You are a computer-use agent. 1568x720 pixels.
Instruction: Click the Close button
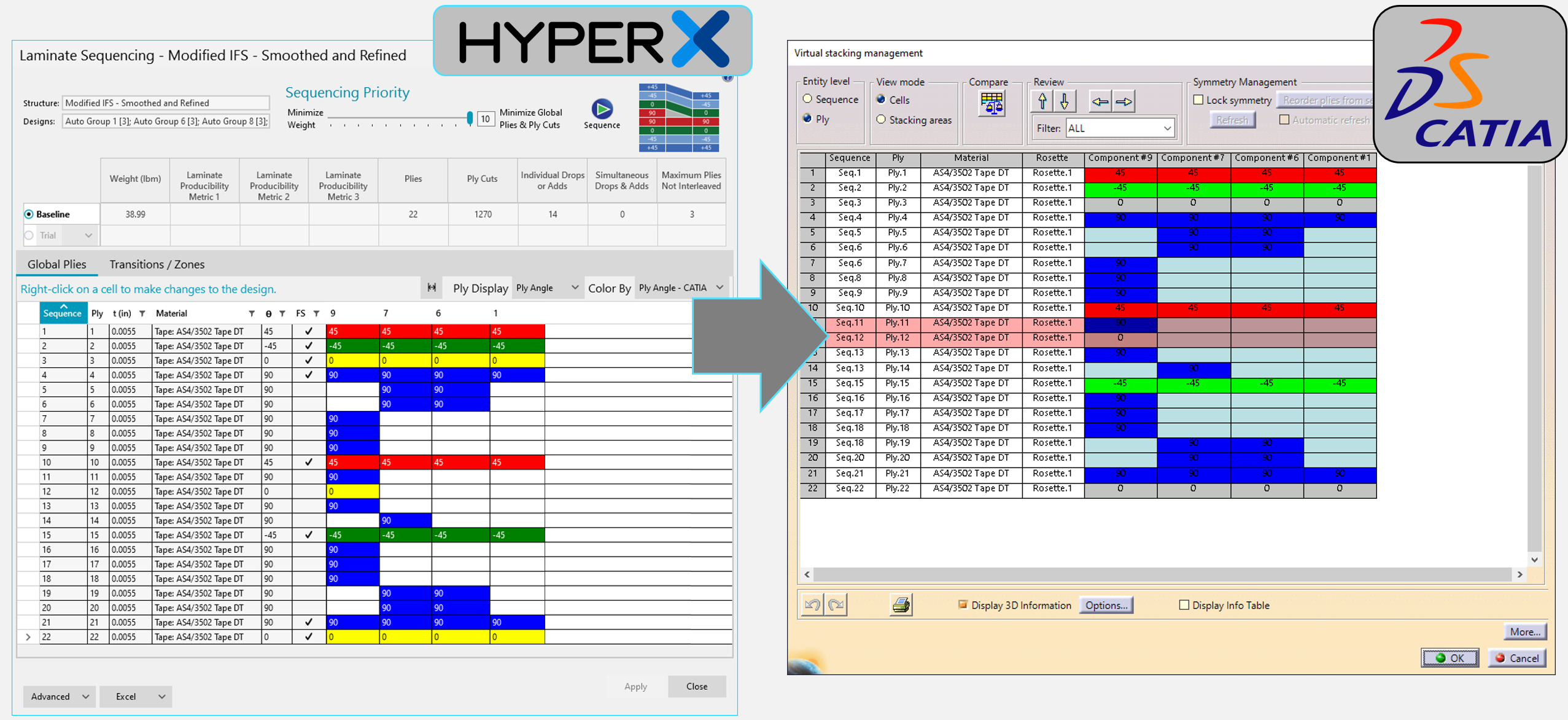(x=697, y=686)
